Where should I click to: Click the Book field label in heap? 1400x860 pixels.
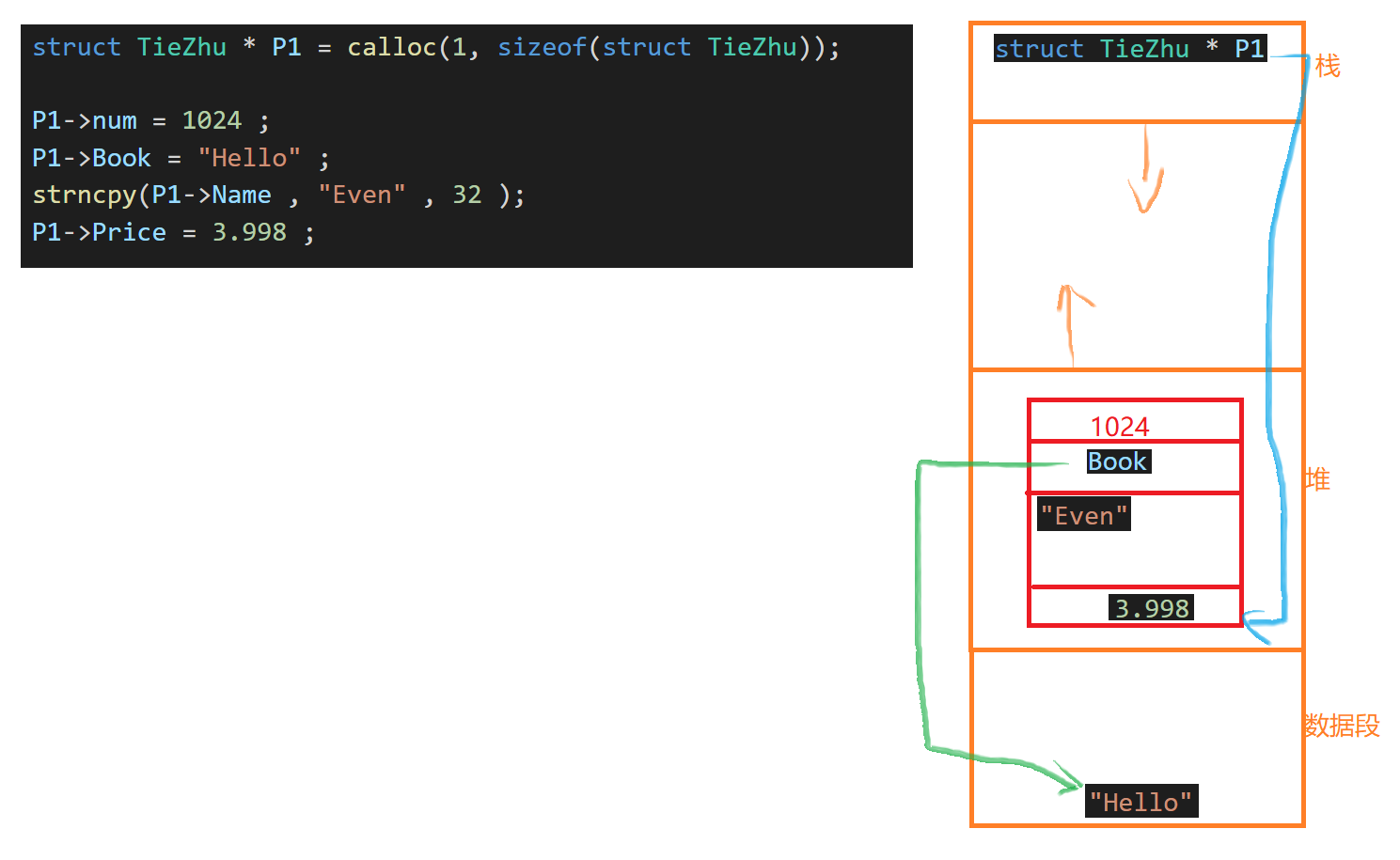coord(1118,461)
